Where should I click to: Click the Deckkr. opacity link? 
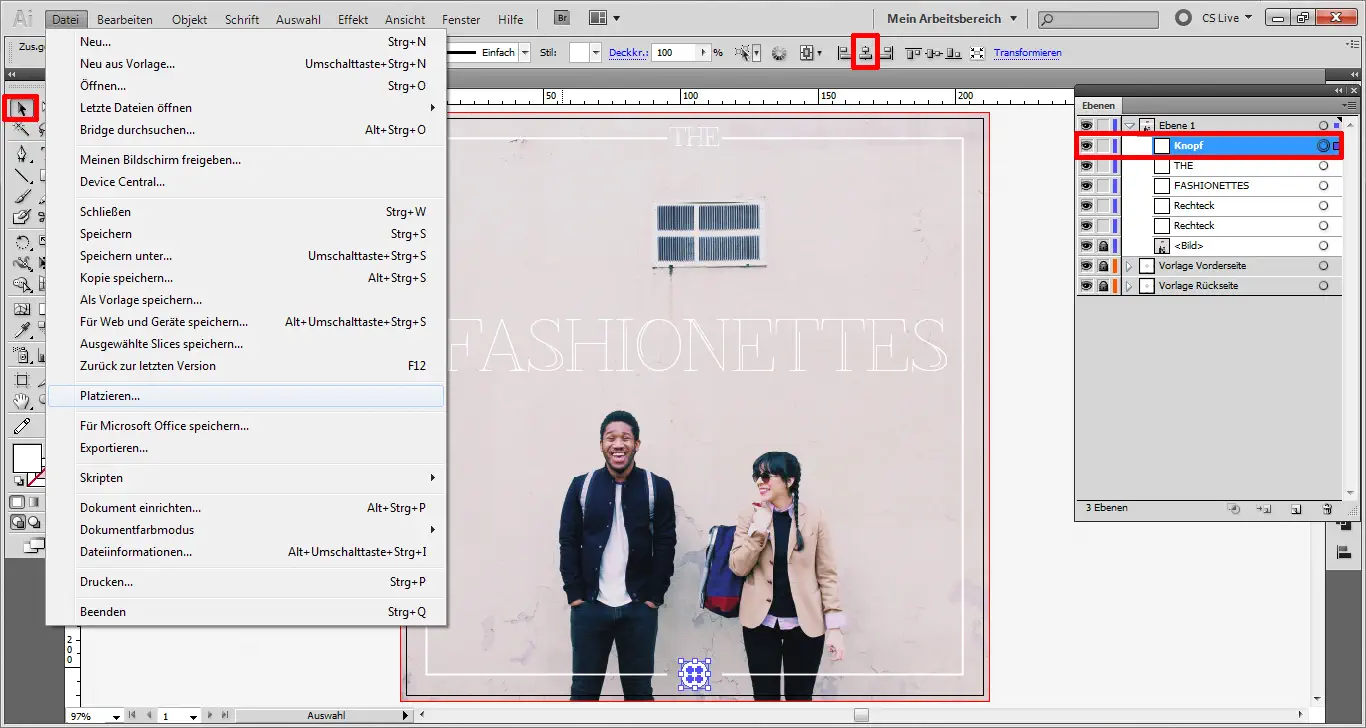pos(629,53)
